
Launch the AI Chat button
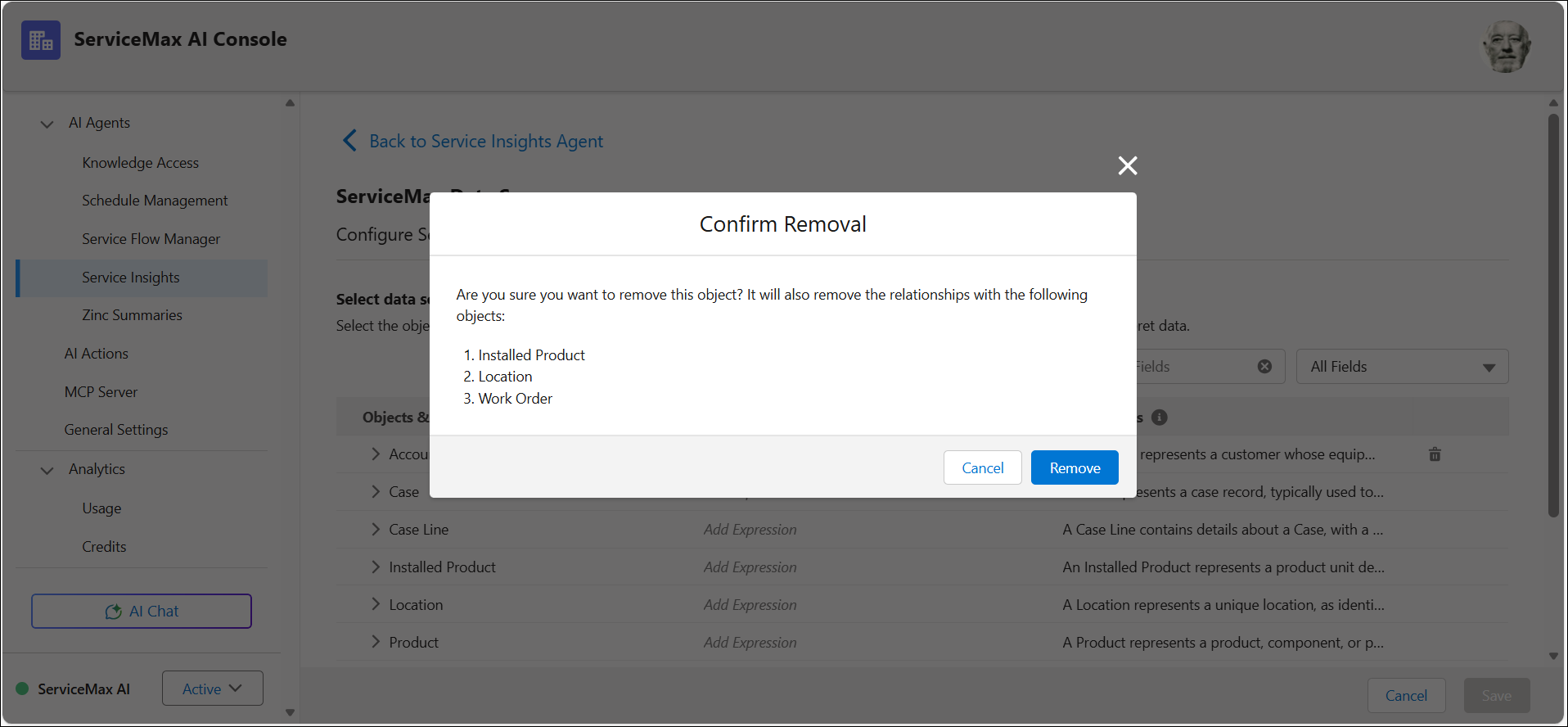[x=142, y=611]
